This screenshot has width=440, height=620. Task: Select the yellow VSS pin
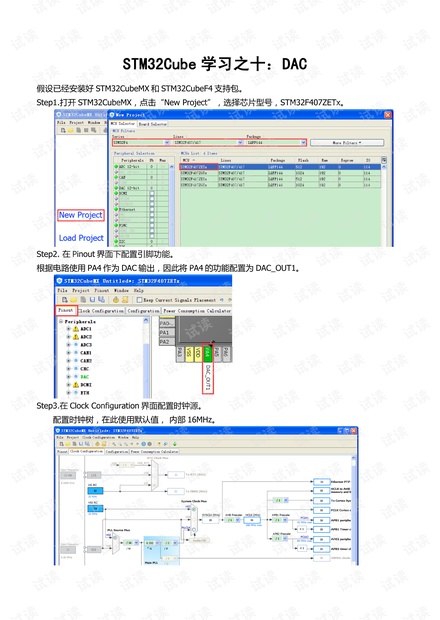point(189,353)
